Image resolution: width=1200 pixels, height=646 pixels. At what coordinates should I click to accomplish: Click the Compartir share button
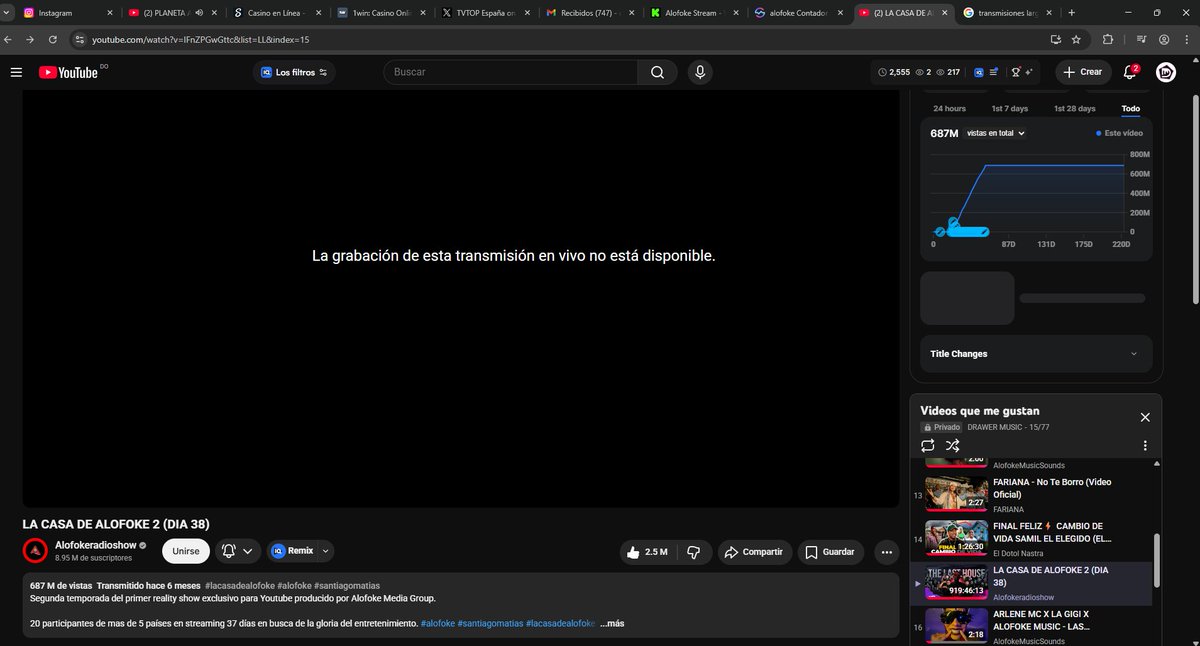pyautogui.click(x=754, y=552)
